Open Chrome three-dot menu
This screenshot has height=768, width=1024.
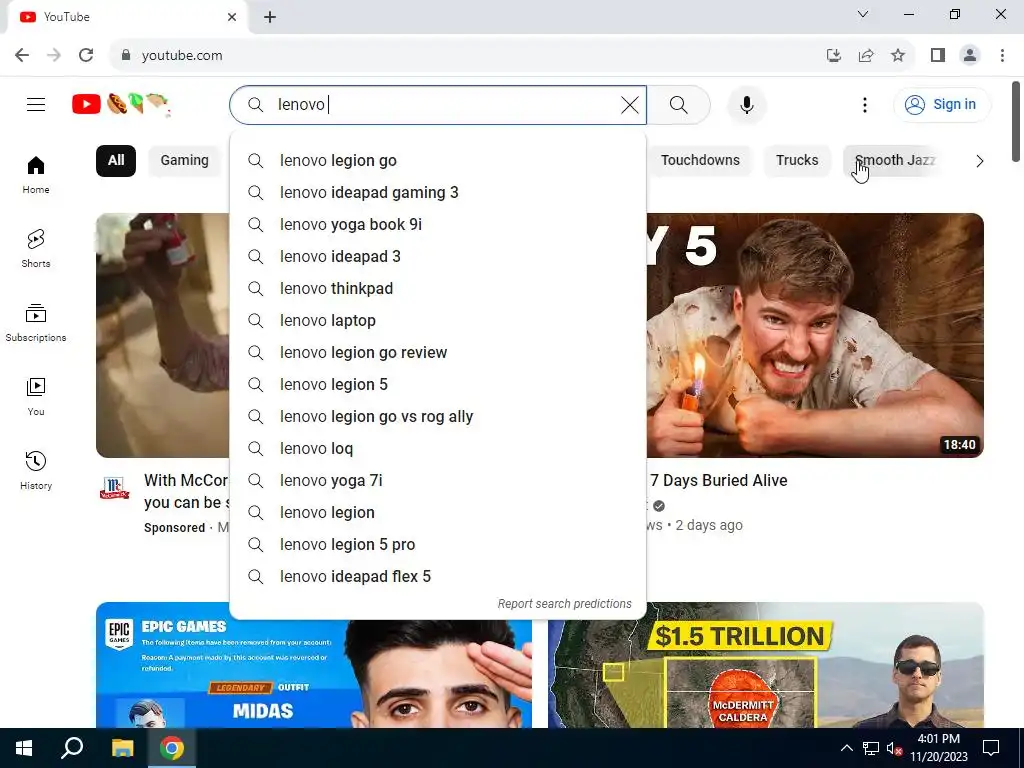pyautogui.click(x=1002, y=56)
